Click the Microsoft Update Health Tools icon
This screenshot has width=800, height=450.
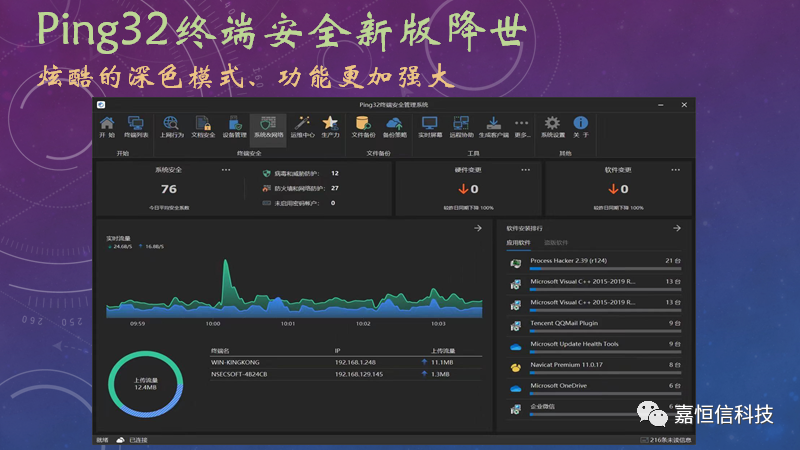click(x=516, y=347)
